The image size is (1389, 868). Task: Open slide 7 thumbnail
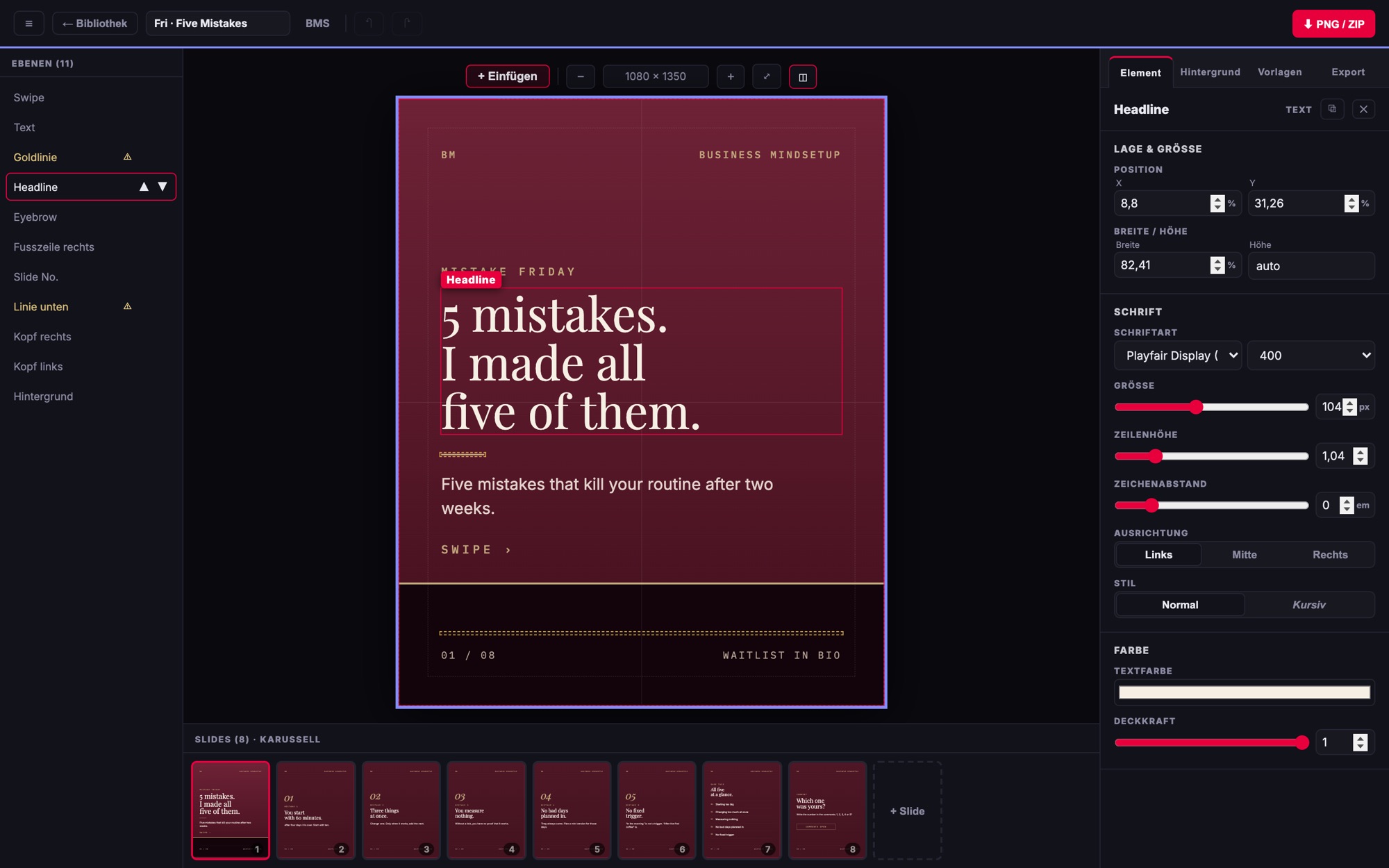(x=742, y=810)
